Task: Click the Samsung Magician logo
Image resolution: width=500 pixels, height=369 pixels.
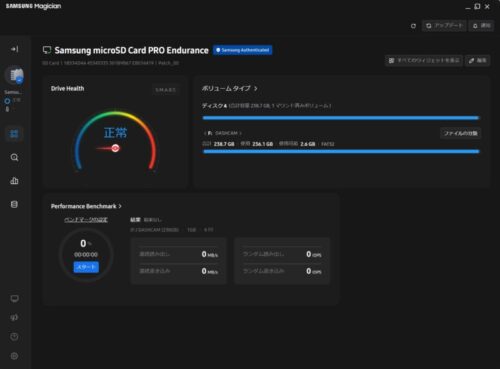Action: coord(33,6)
